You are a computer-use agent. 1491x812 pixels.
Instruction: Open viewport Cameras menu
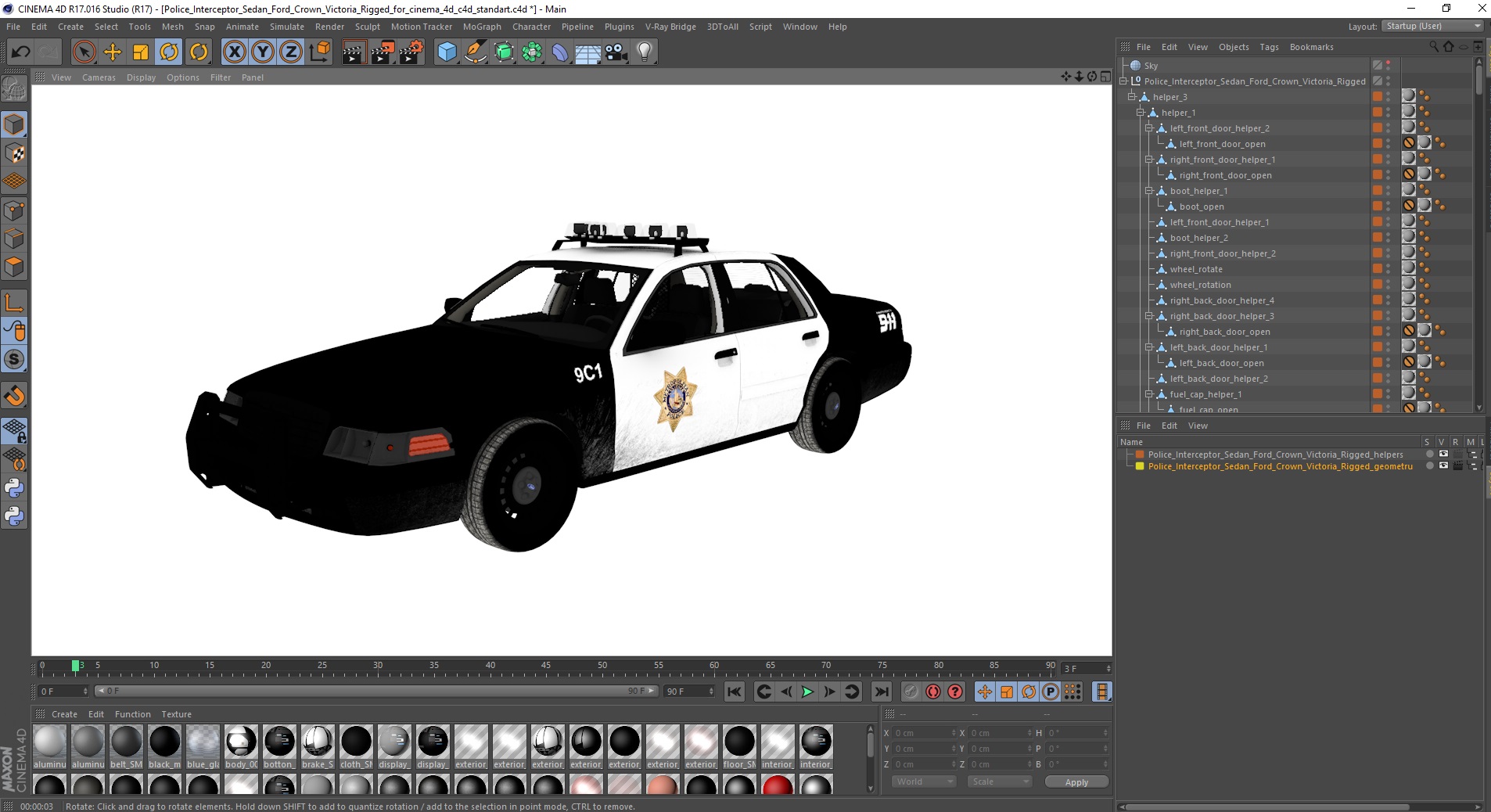[99, 77]
